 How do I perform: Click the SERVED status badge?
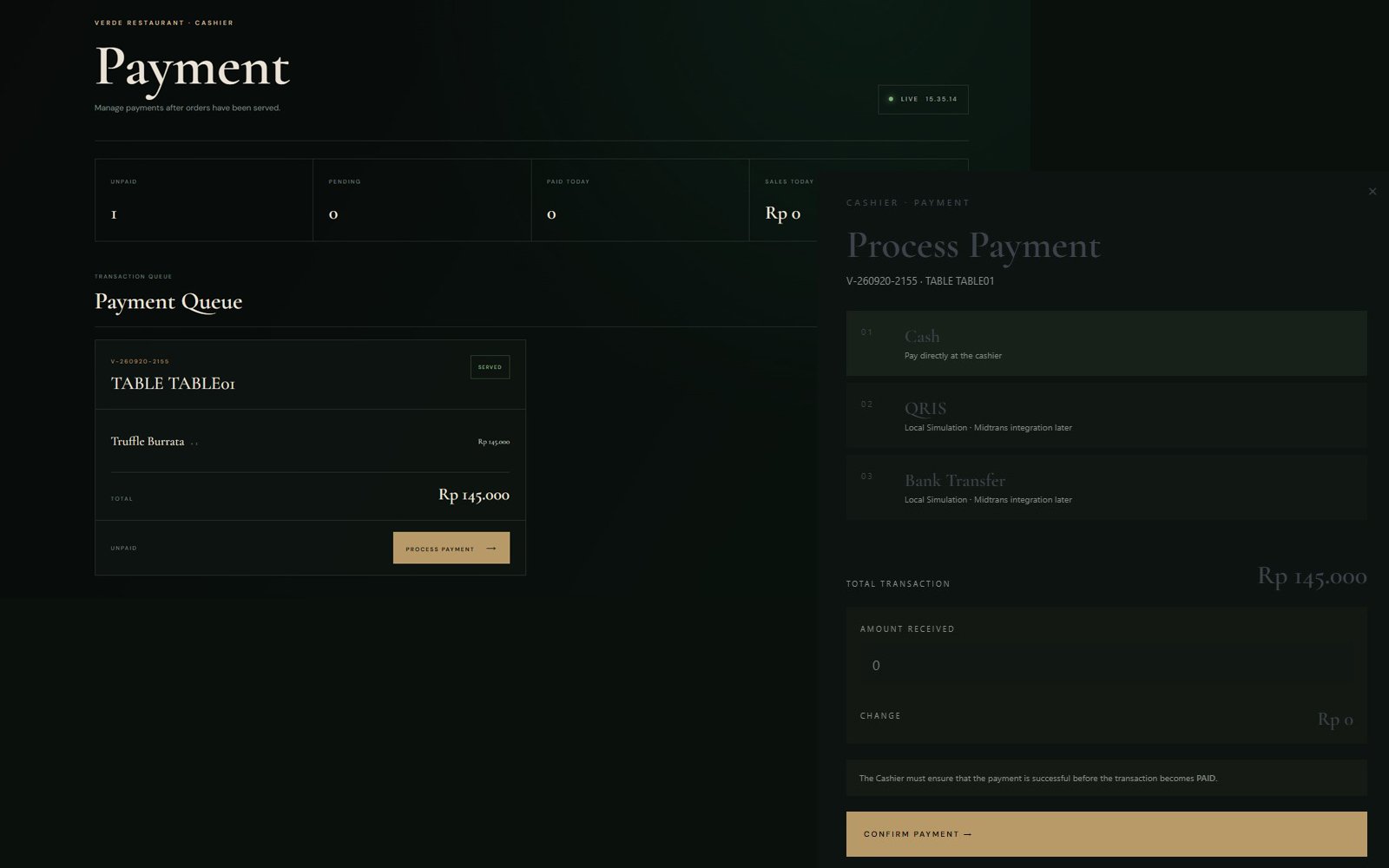coord(490,367)
